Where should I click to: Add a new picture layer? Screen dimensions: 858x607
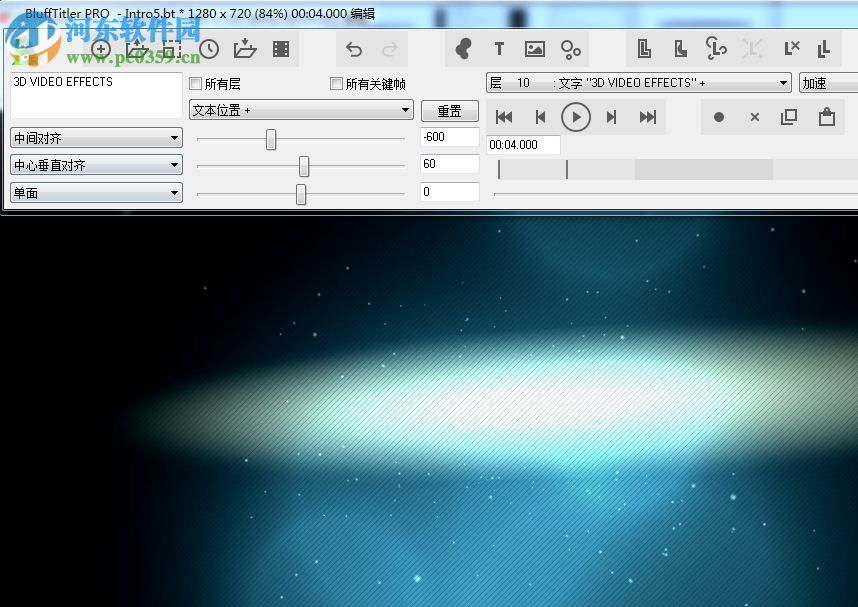535,49
